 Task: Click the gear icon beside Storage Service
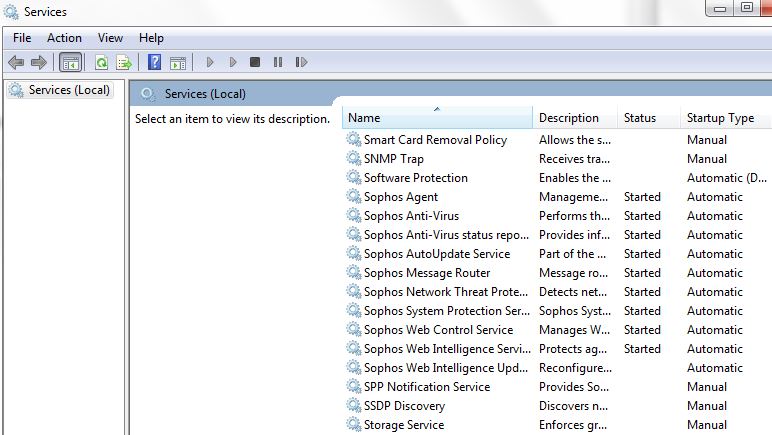point(354,424)
